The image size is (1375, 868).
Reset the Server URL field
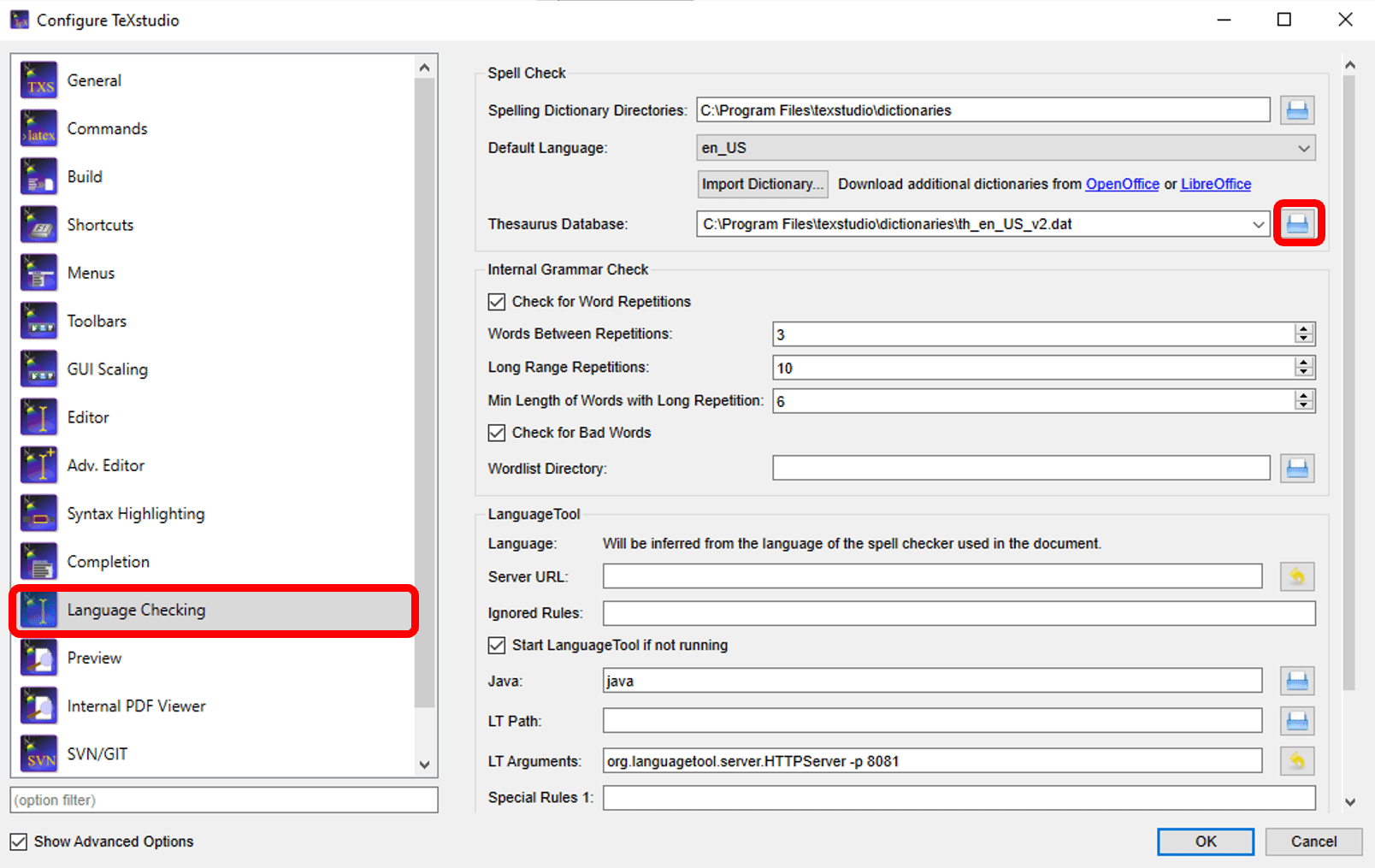coord(1297,576)
